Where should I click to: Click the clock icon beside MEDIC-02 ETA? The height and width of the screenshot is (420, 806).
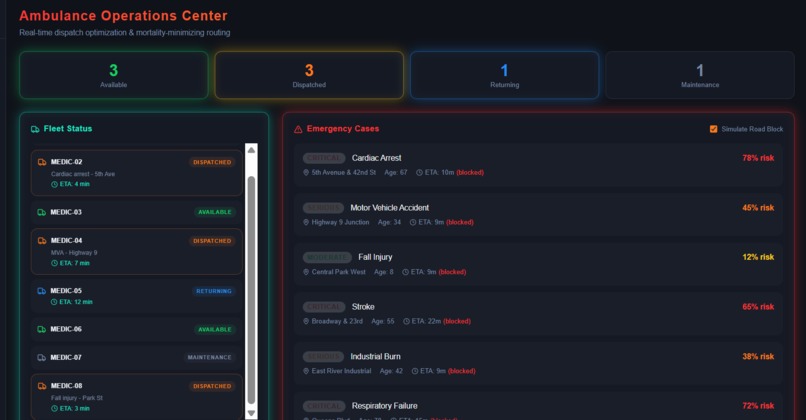coord(54,184)
